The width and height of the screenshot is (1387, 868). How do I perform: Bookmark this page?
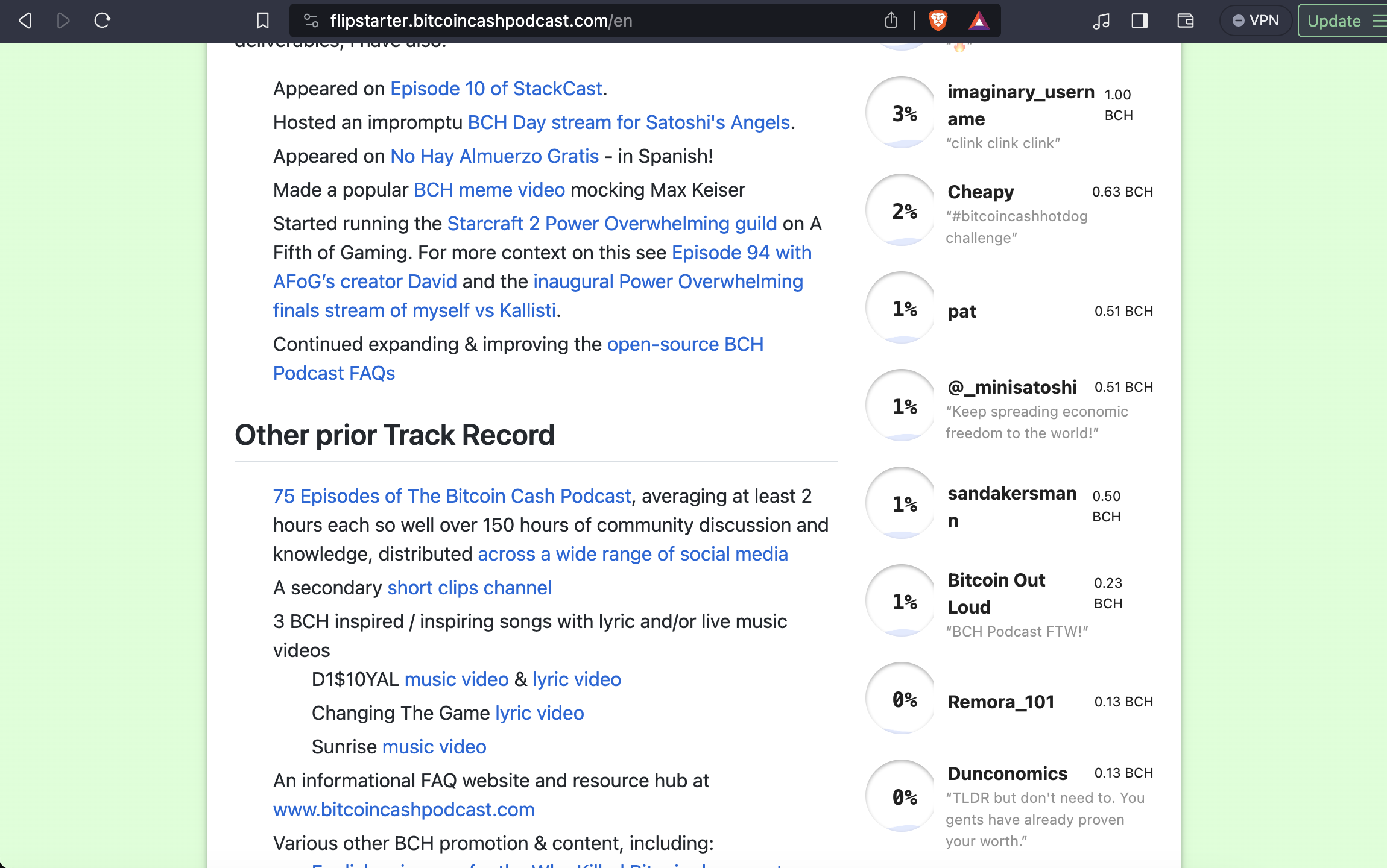(263, 21)
